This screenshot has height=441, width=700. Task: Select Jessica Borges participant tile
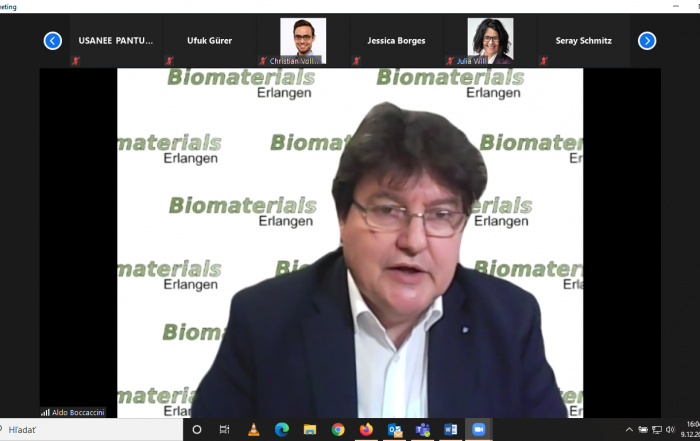(x=396, y=41)
